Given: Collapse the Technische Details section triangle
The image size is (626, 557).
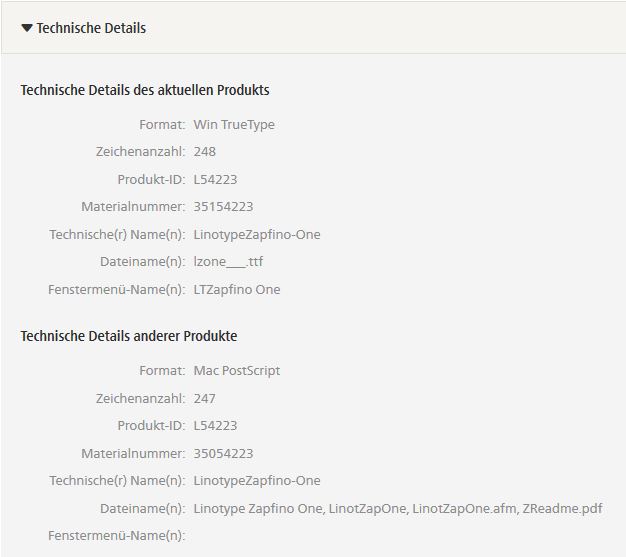Looking at the screenshot, I should click(x=27, y=28).
